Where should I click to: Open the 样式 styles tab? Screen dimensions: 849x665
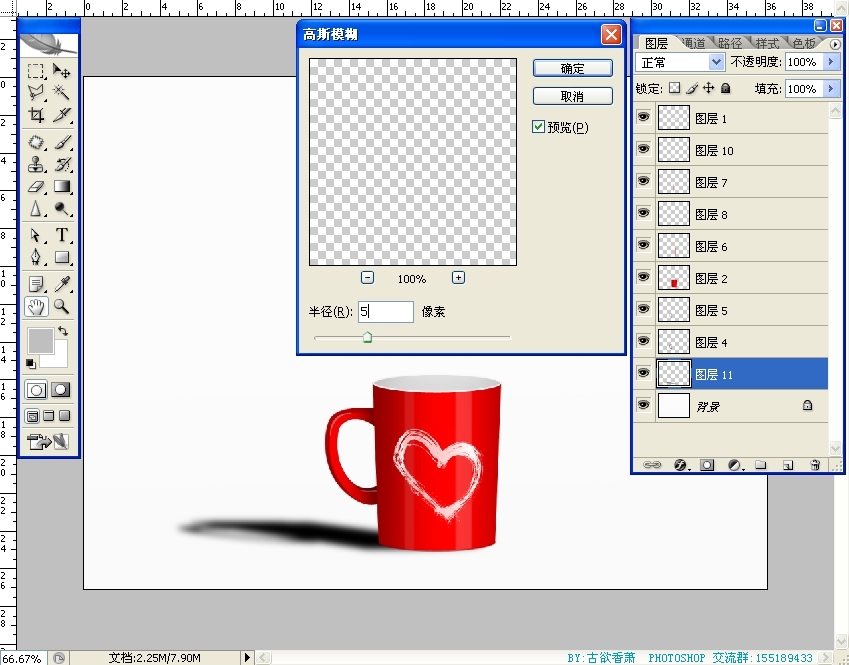tap(767, 43)
